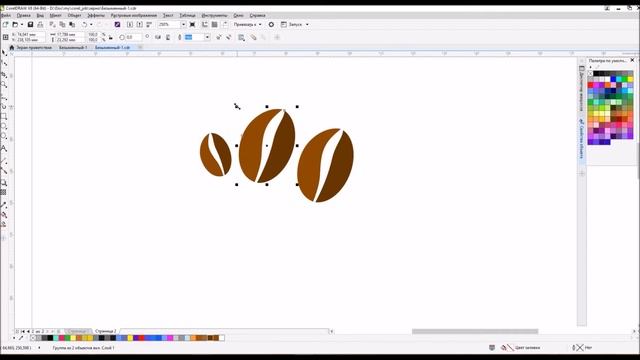Switch to the Page 2 tab
640x360 pixels.
pos(106,331)
